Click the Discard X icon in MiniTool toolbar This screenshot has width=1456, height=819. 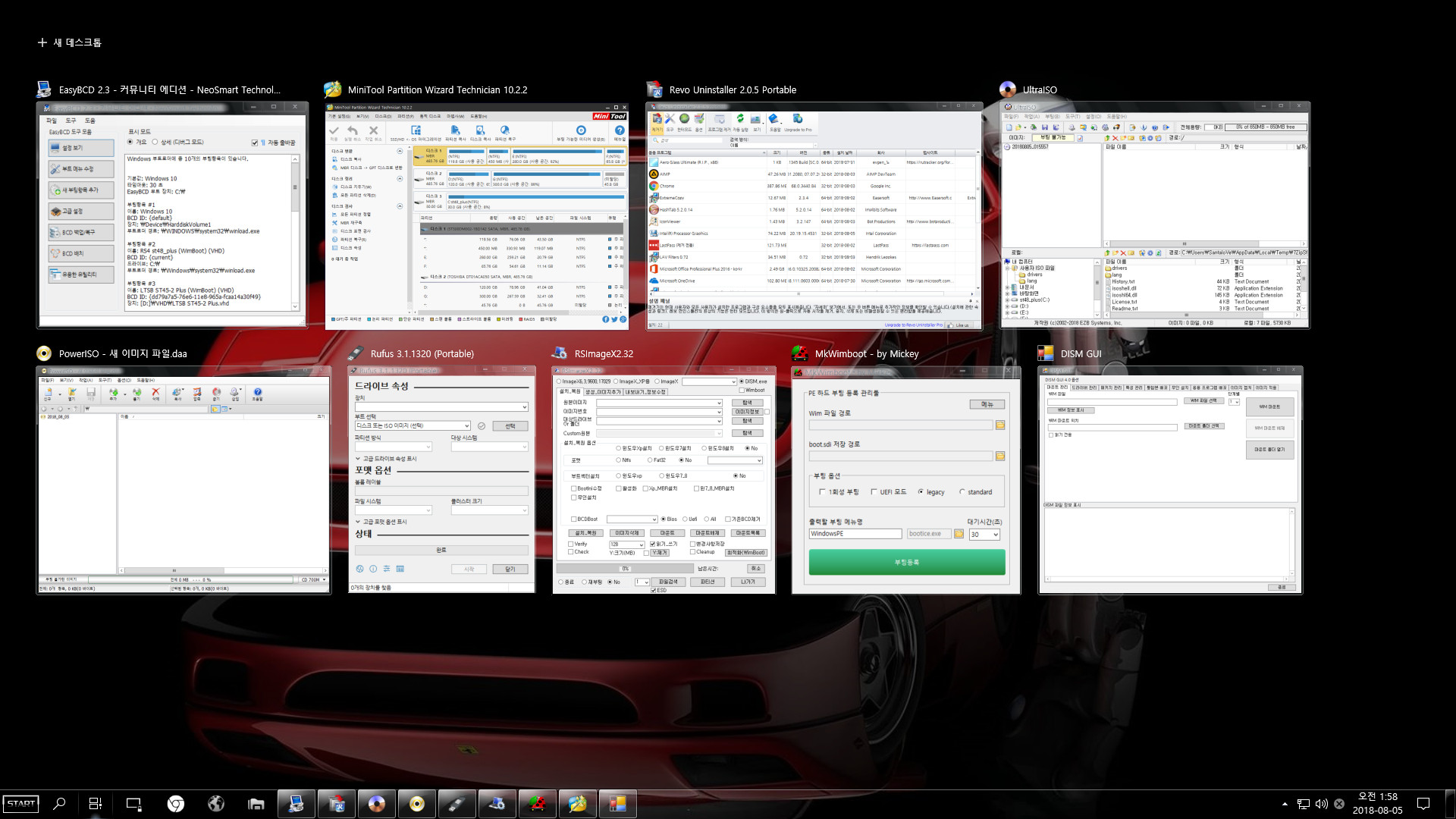click(x=373, y=130)
